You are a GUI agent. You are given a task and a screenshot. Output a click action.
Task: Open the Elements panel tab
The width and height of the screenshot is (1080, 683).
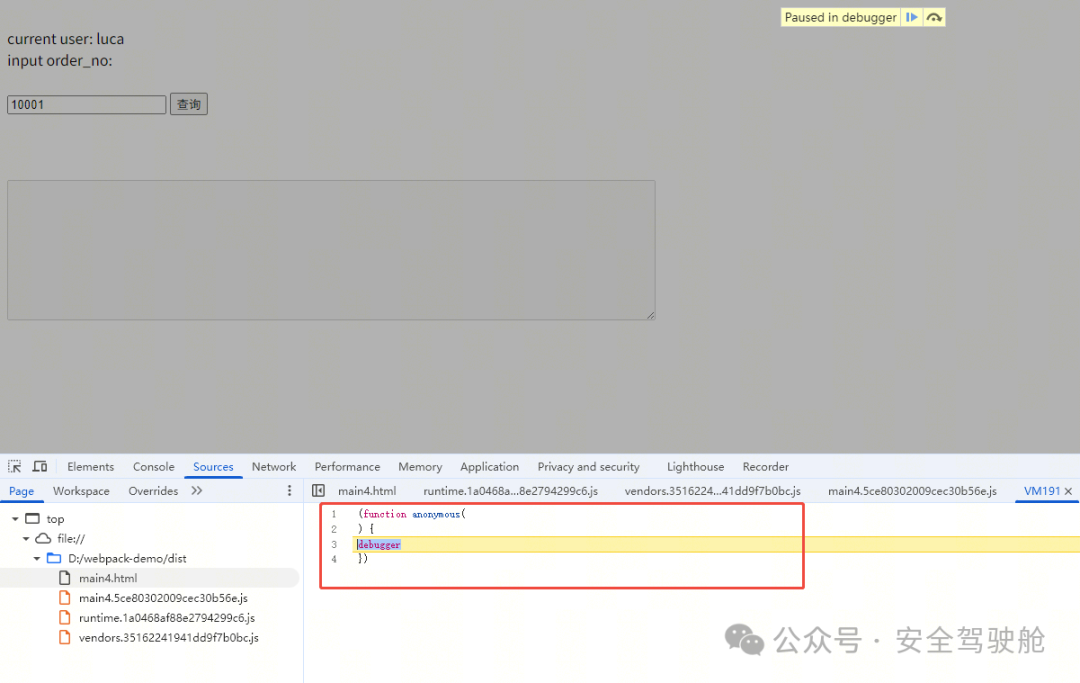(90, 466)
